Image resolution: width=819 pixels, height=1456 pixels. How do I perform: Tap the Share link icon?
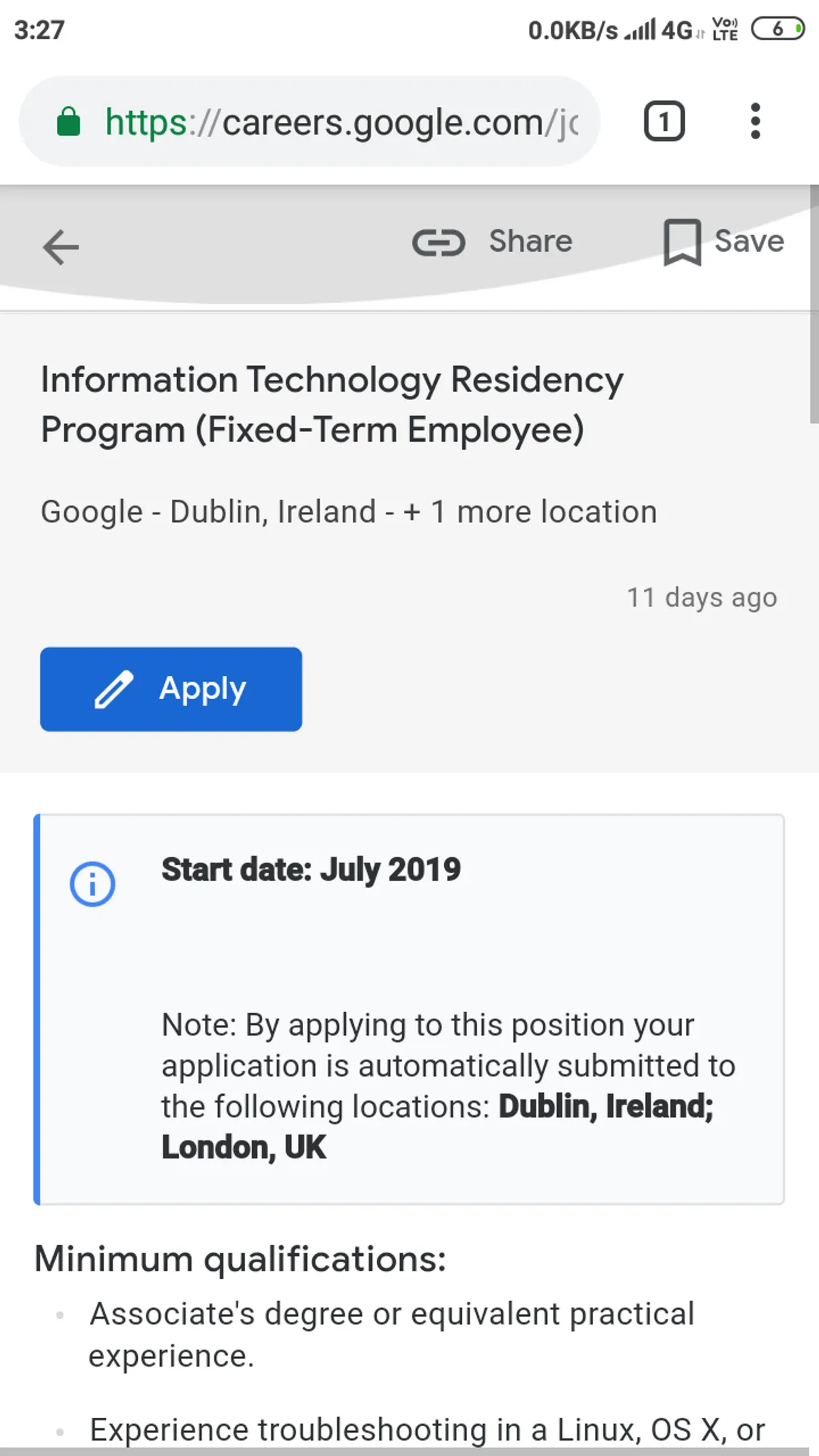(x=438, y=242)
